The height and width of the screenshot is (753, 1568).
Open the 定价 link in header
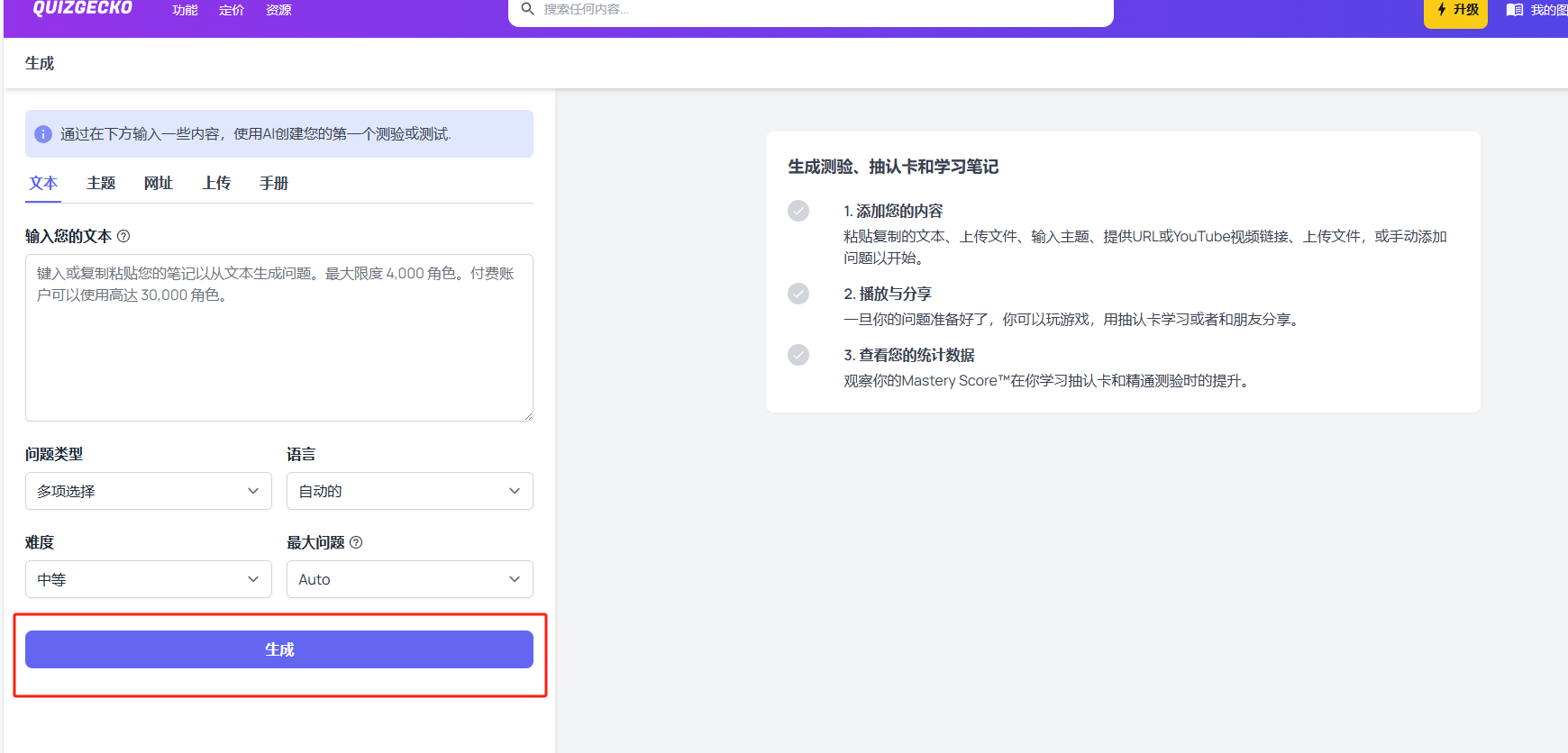[x=232, y=10]
